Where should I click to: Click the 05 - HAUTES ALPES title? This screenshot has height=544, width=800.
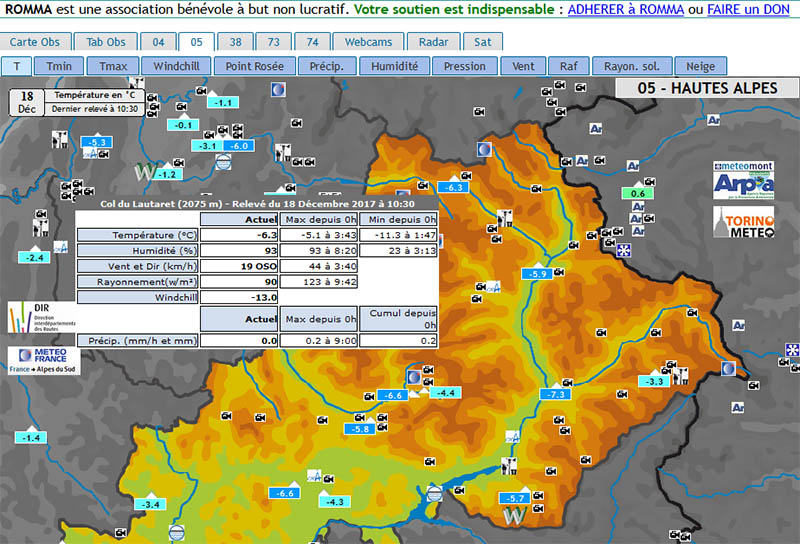click(x=707, y=88)
